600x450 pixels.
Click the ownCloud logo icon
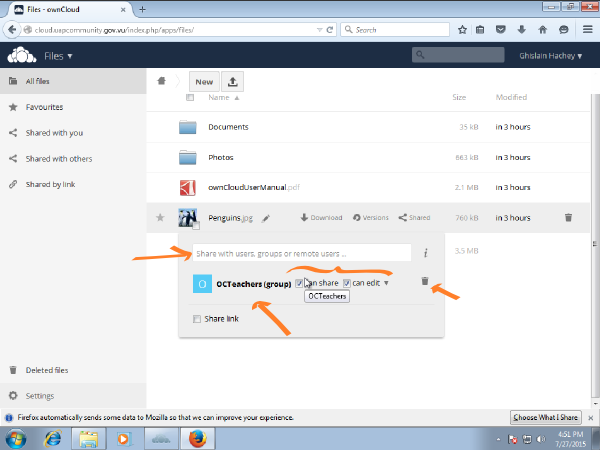22,55
